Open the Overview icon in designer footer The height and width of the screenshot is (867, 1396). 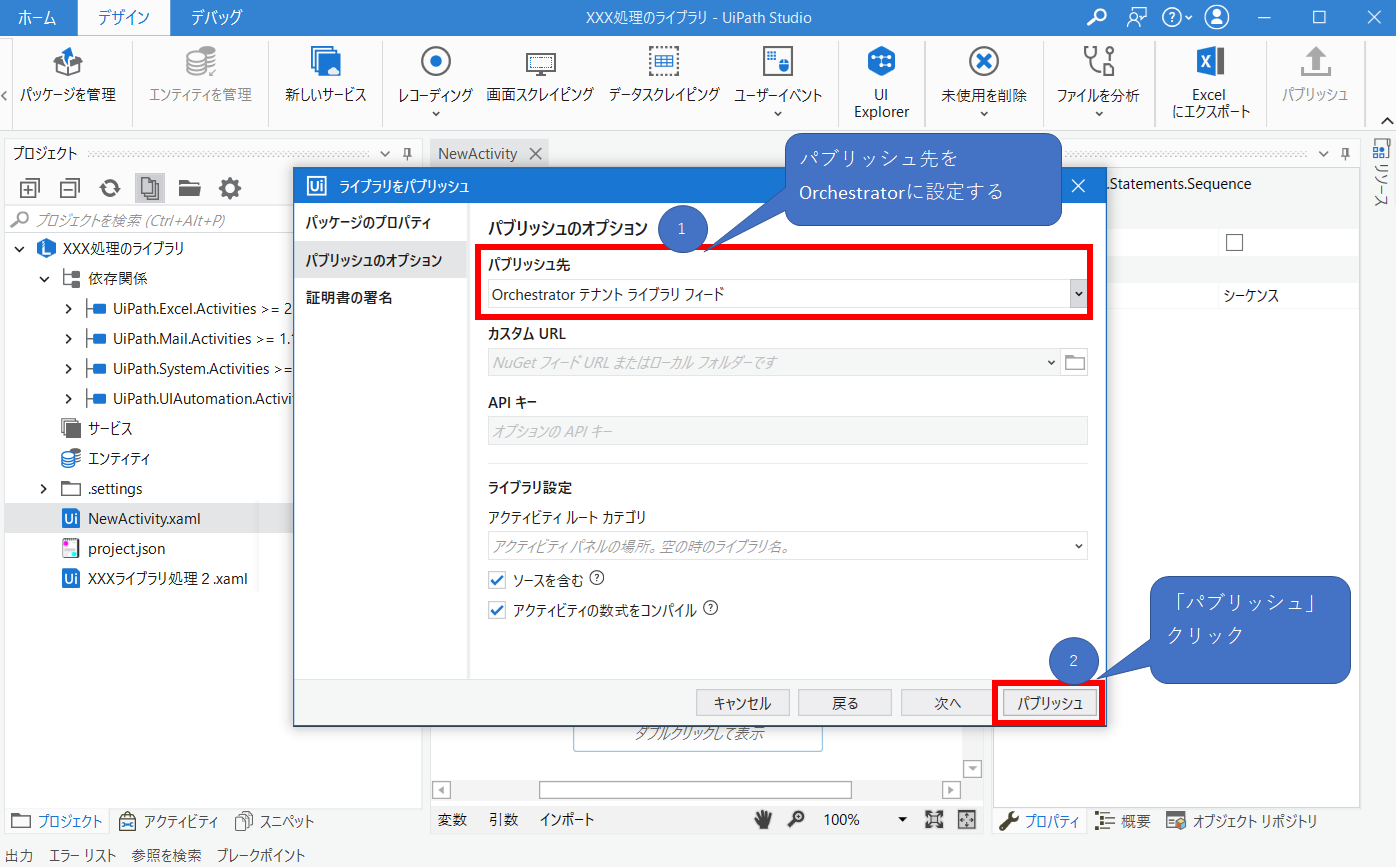[966, 820]
